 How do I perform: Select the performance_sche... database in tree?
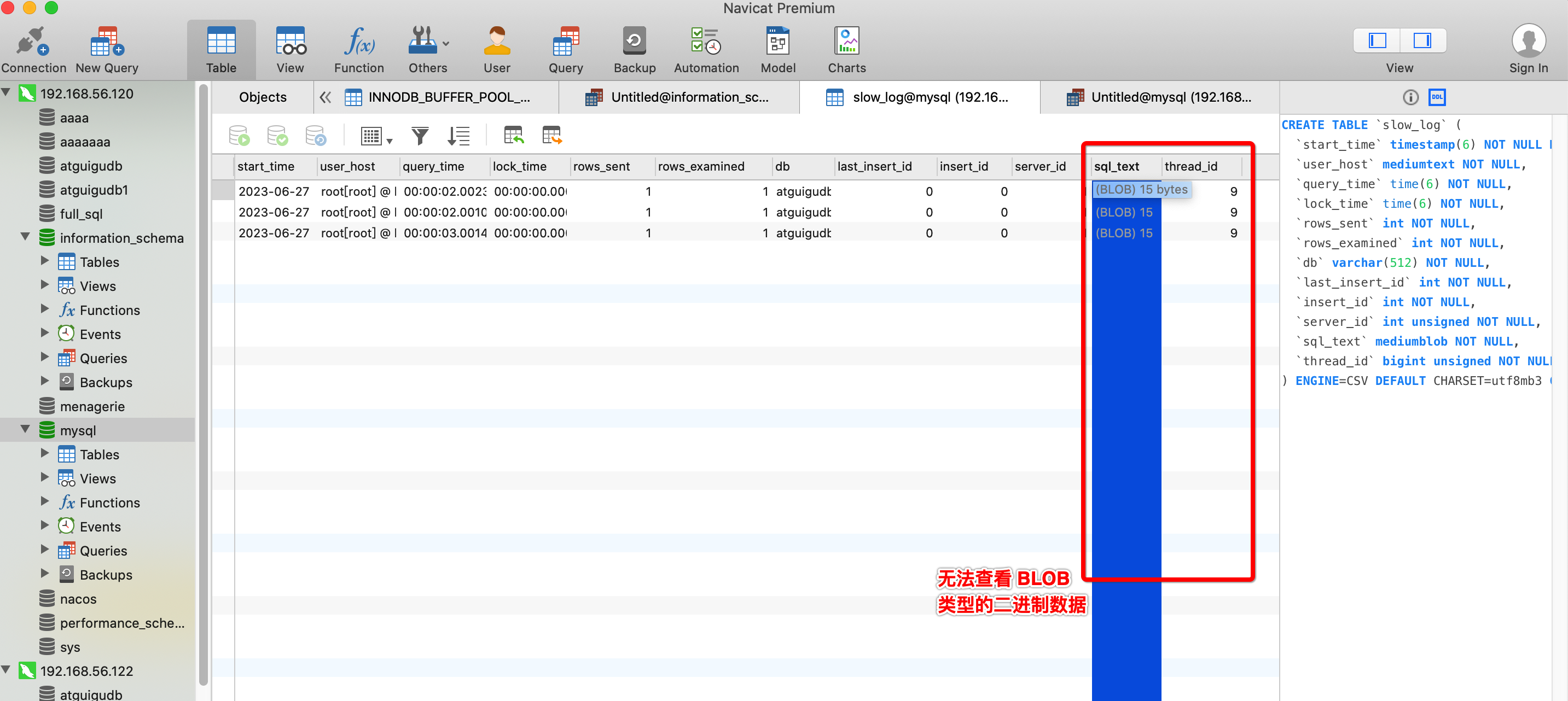[121, 622]
